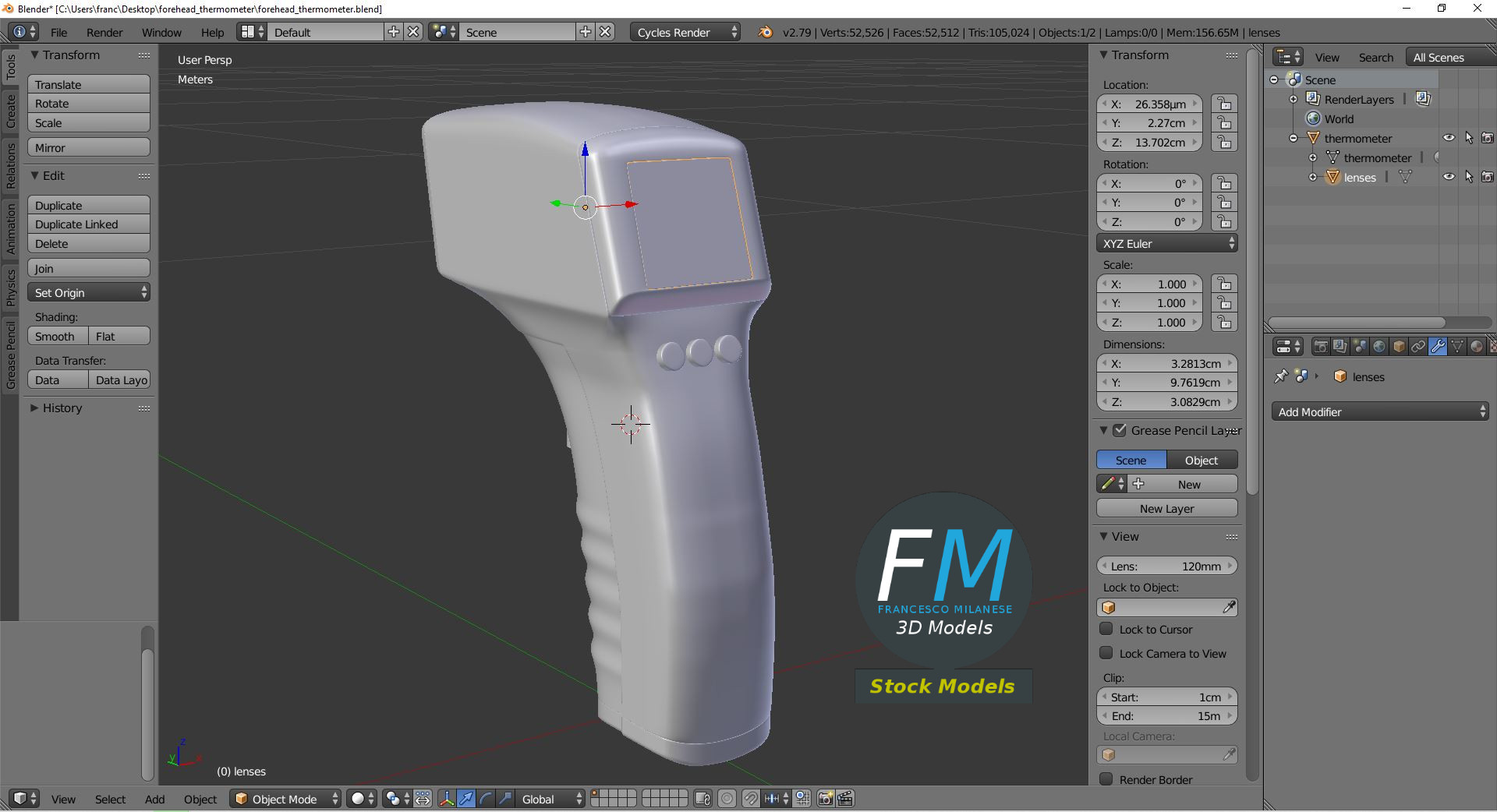Toggle selectability of thermometer (arrow icon)
The image size is (1497, 812).
point(1469,138)
